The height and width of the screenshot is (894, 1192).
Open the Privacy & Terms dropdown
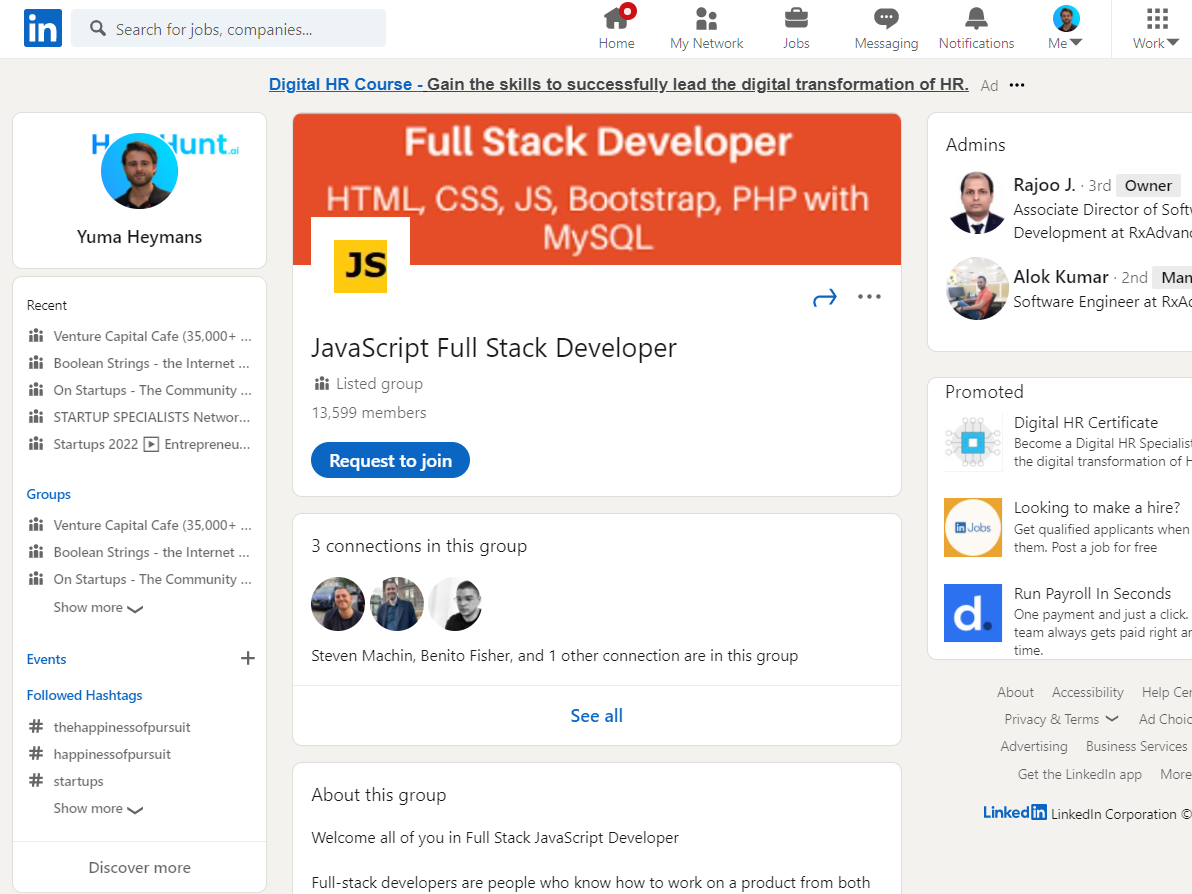[1061, 719]
